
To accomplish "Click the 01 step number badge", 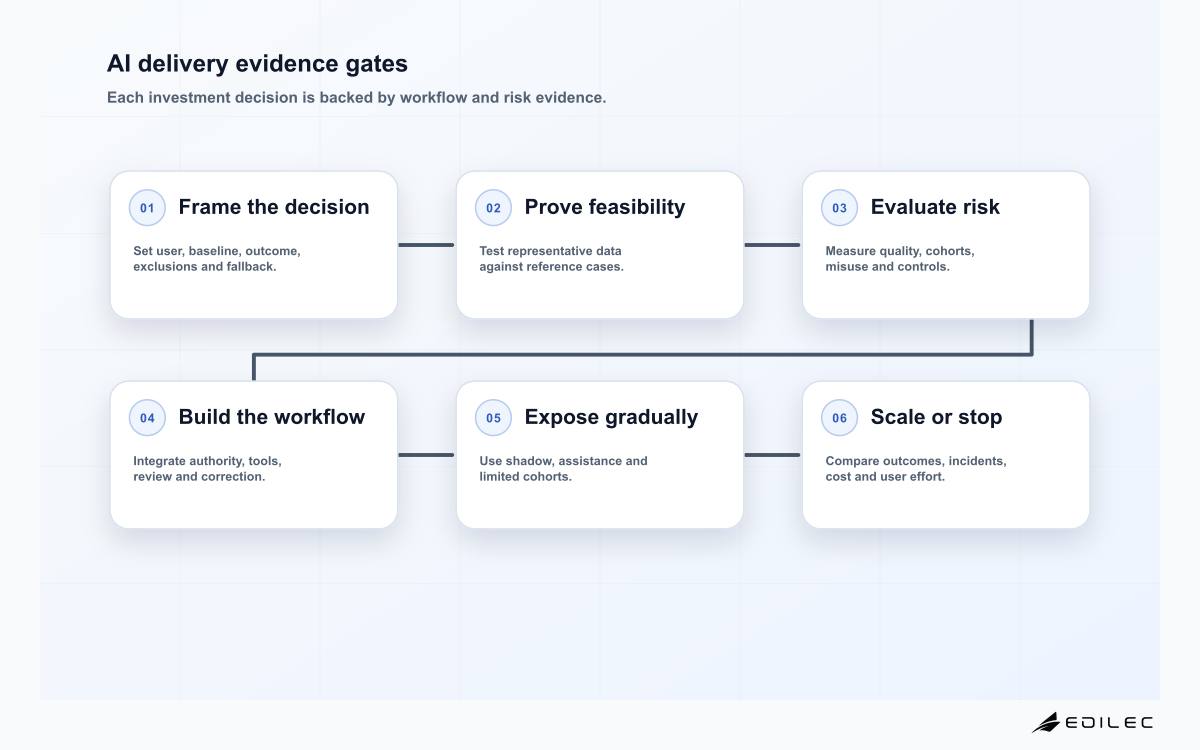I will [147, 208].
